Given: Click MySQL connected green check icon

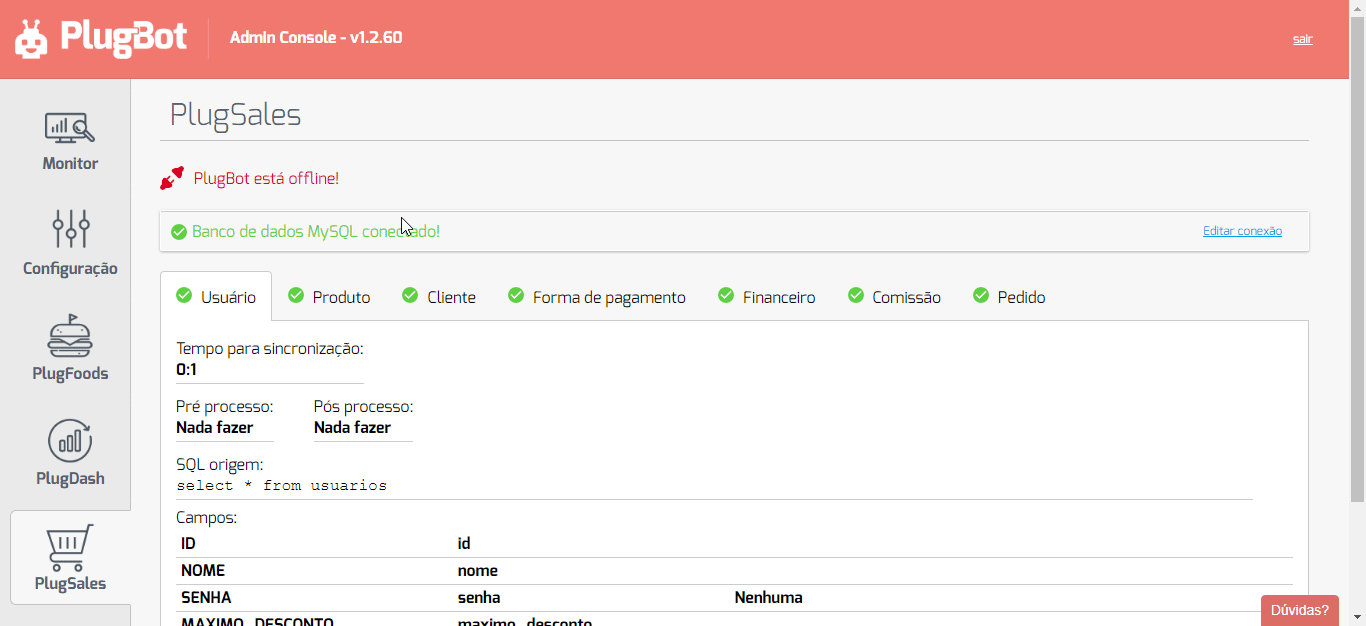Looking at the screenshot, I should point(179,232).
